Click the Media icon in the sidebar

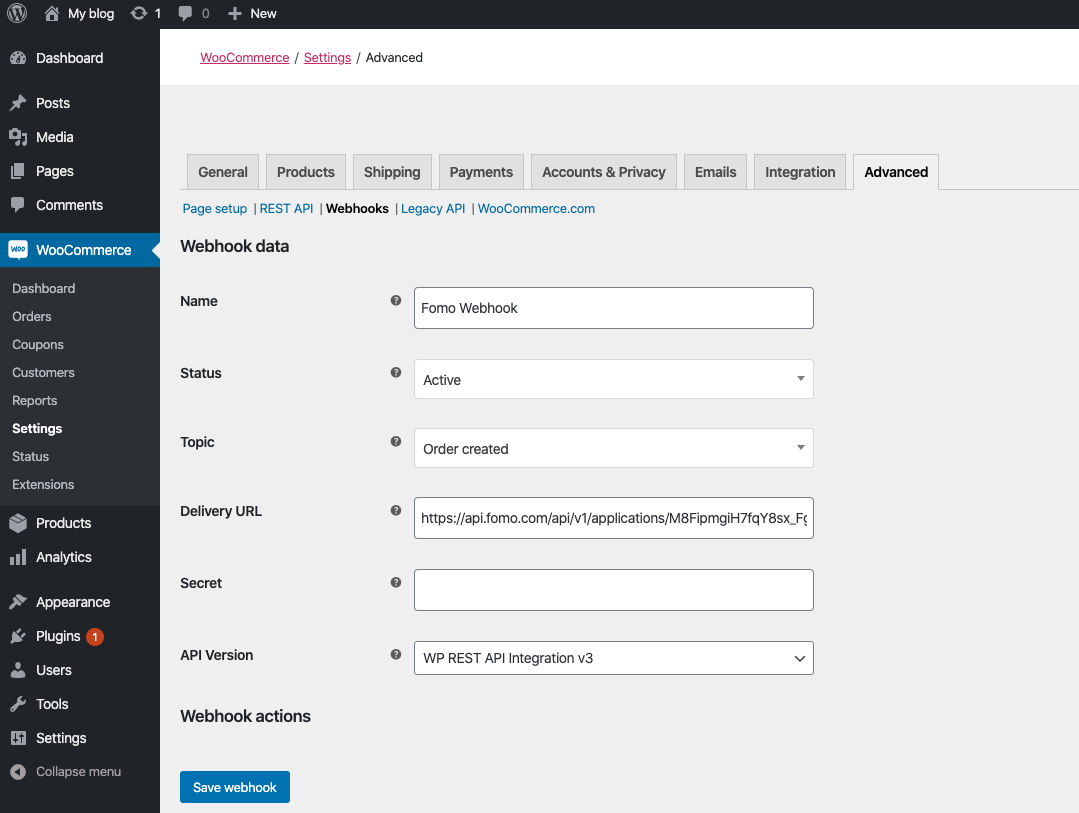[x=18, y=137]
